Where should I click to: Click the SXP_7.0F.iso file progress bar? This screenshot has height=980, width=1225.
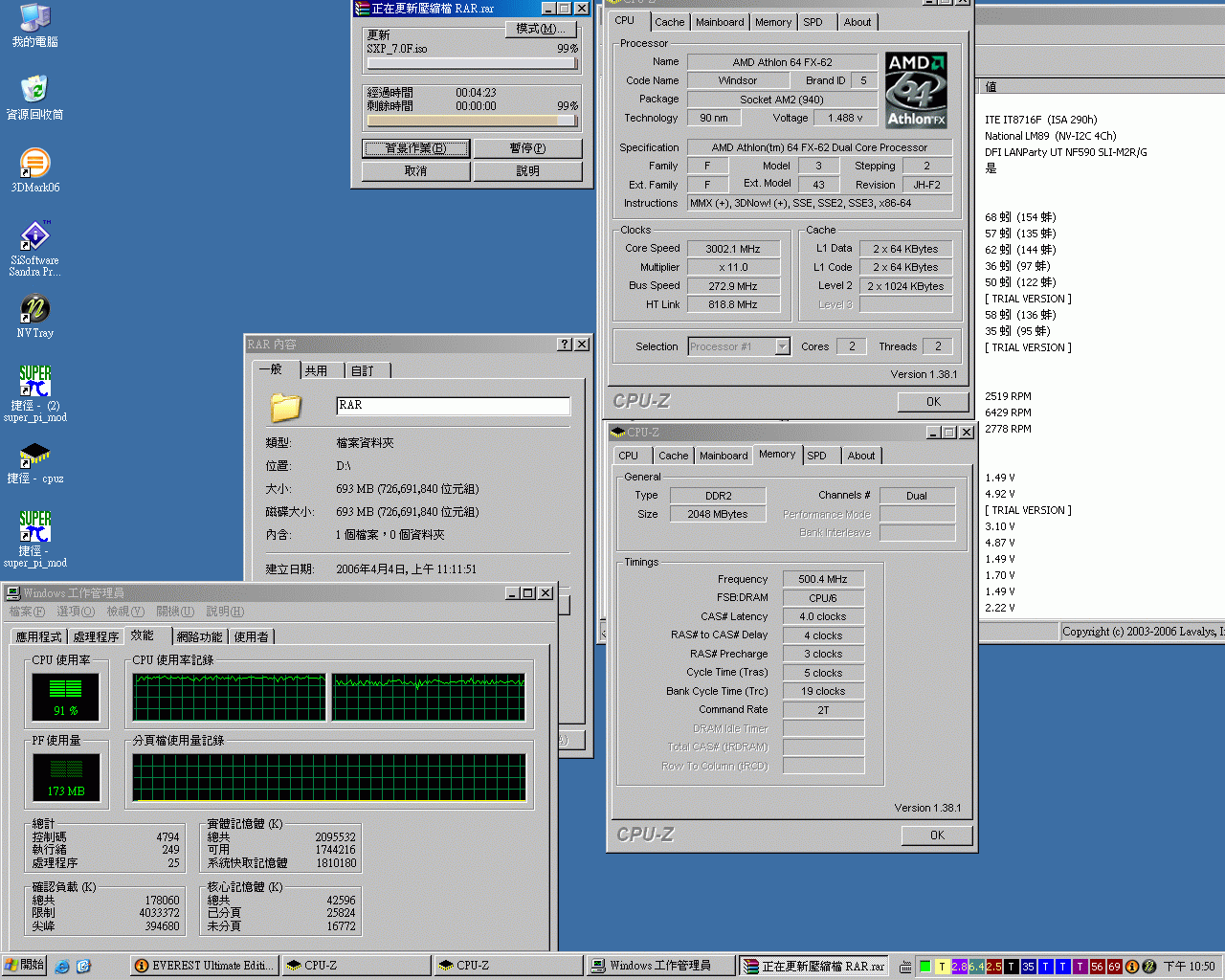click(x=472, y=63)
